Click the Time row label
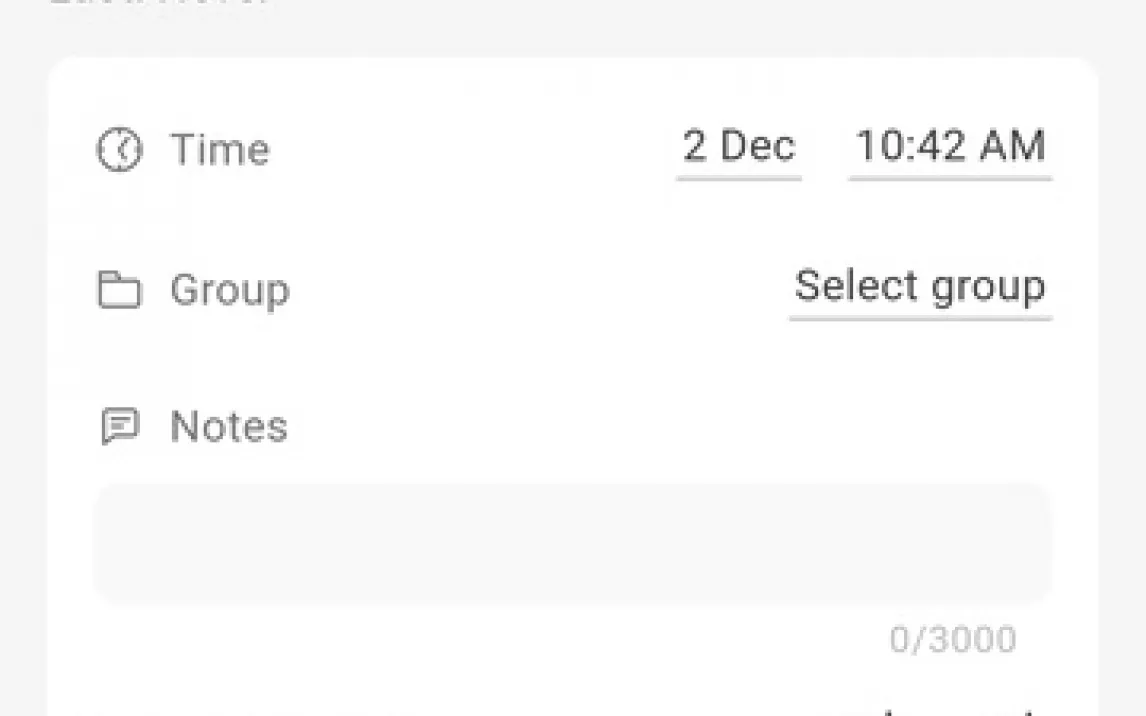 click(x=220, y=150)
